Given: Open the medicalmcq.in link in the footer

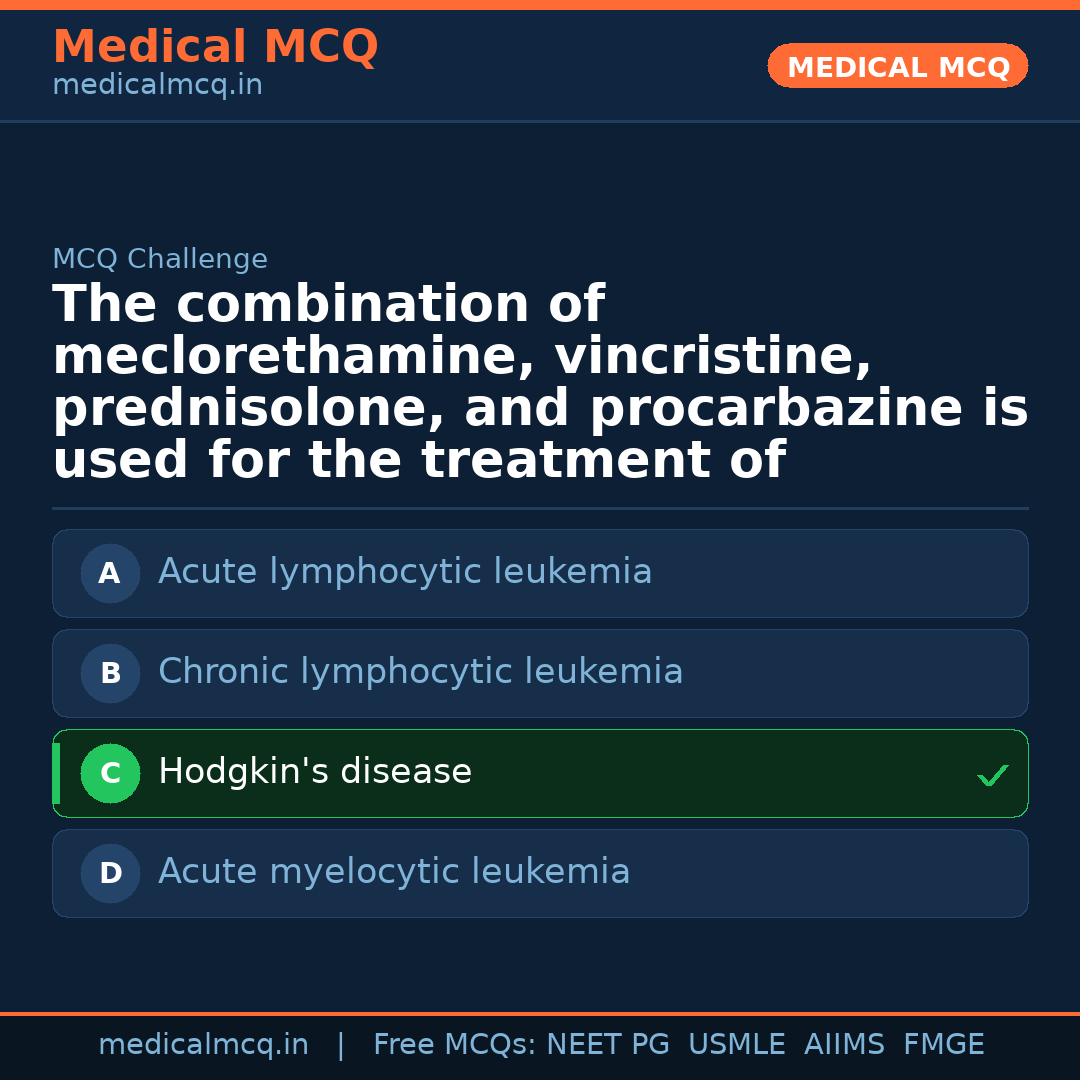Looking at the screenshot, I should (203, 1045).
